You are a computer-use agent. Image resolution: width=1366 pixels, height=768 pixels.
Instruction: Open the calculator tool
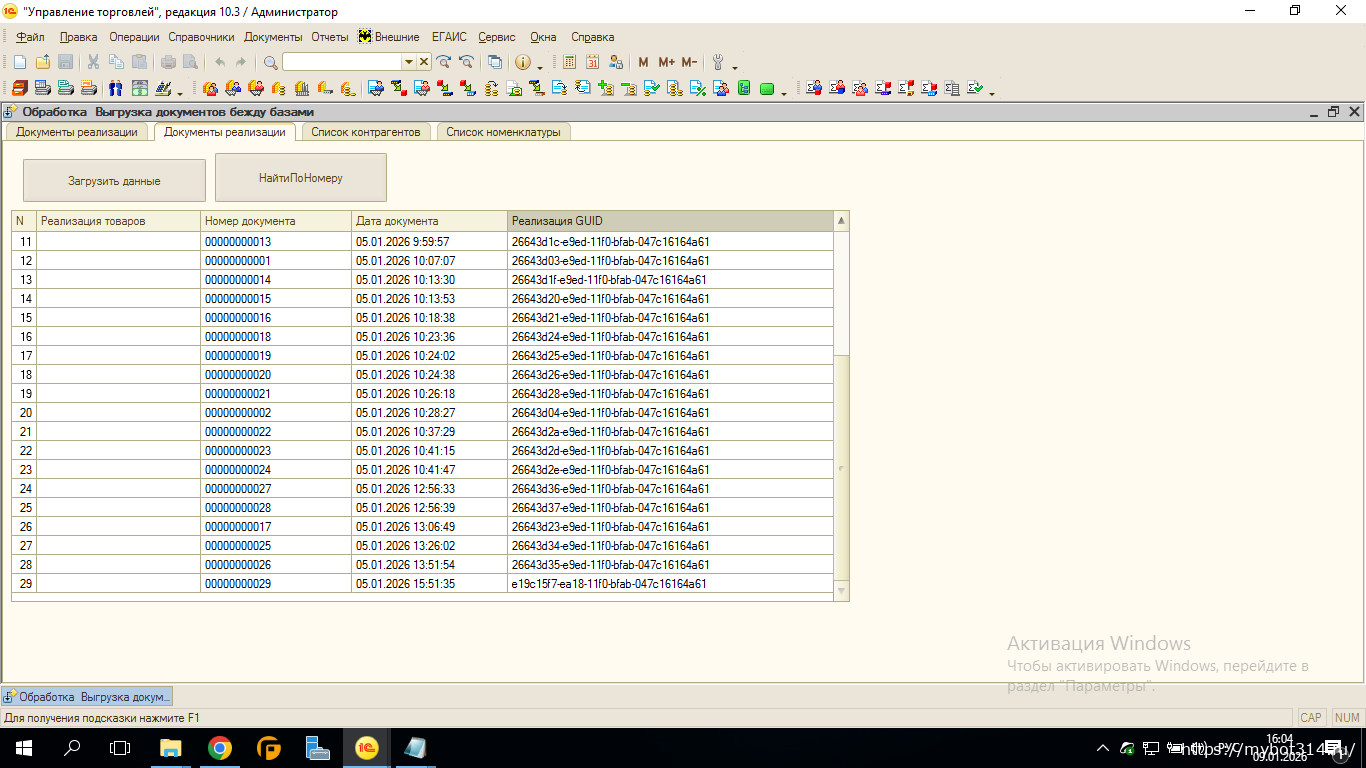(x=570, y=62)
